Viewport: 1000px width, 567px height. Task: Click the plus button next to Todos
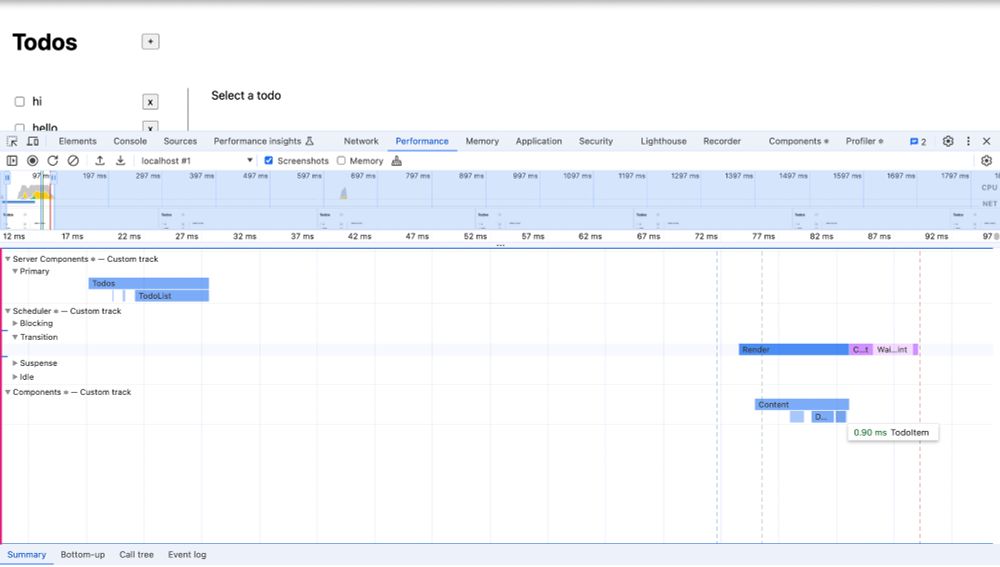pos(151,42)
